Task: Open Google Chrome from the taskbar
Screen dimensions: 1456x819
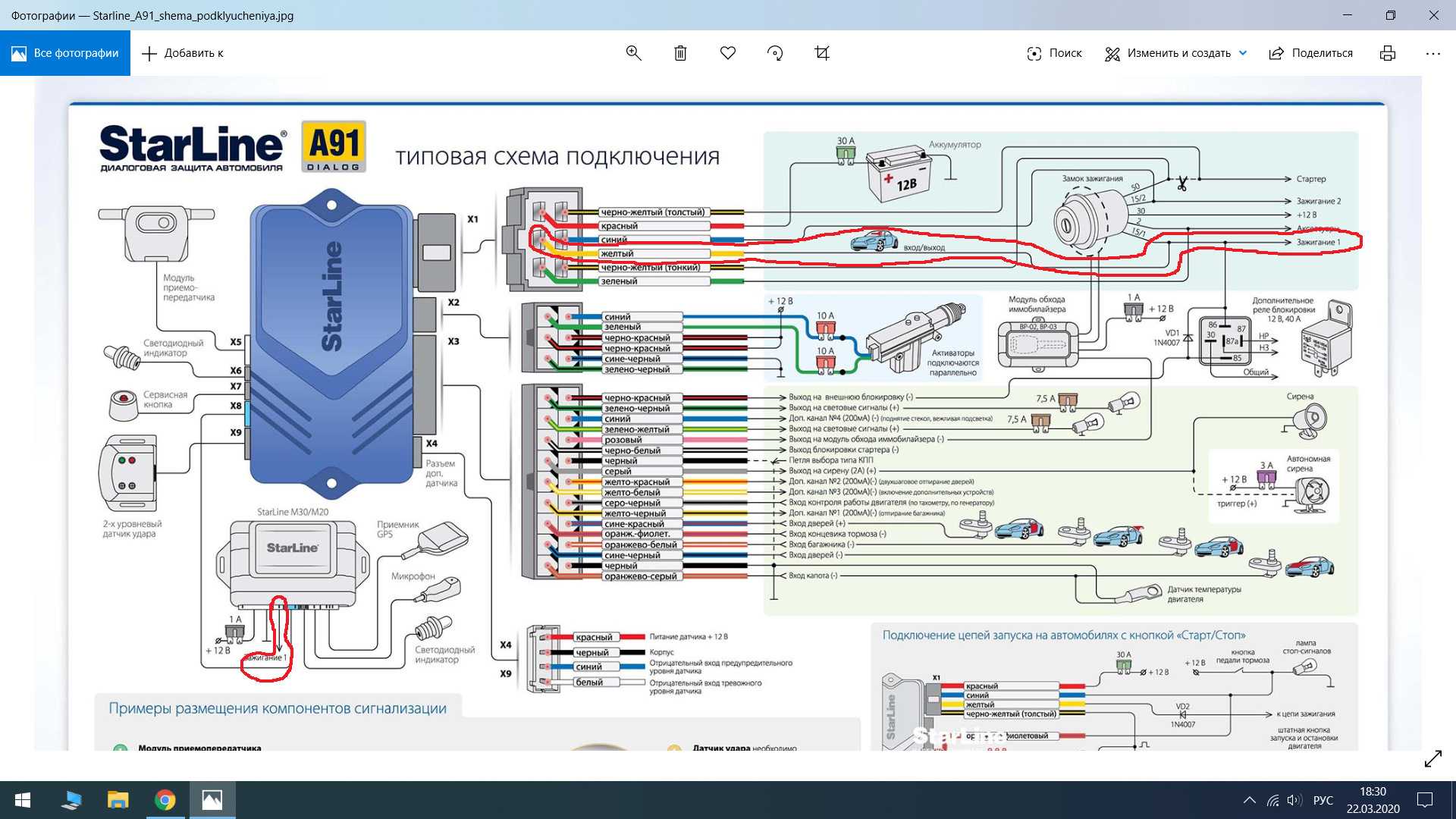Action: [x=165, y=800]
